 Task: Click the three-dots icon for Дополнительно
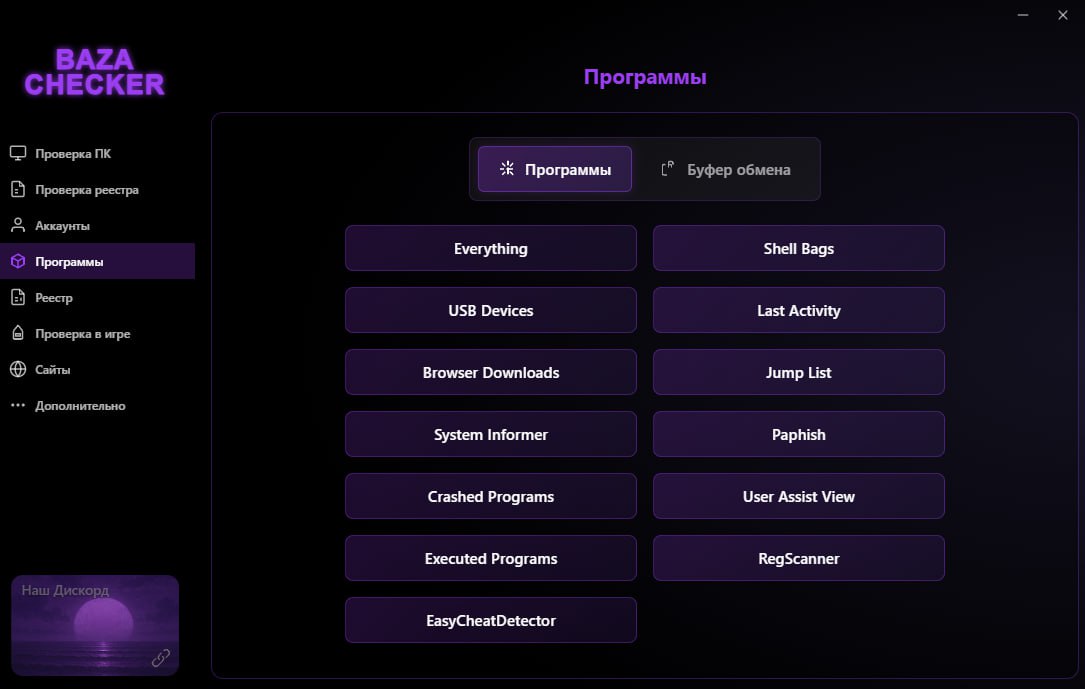pos(18,406)
